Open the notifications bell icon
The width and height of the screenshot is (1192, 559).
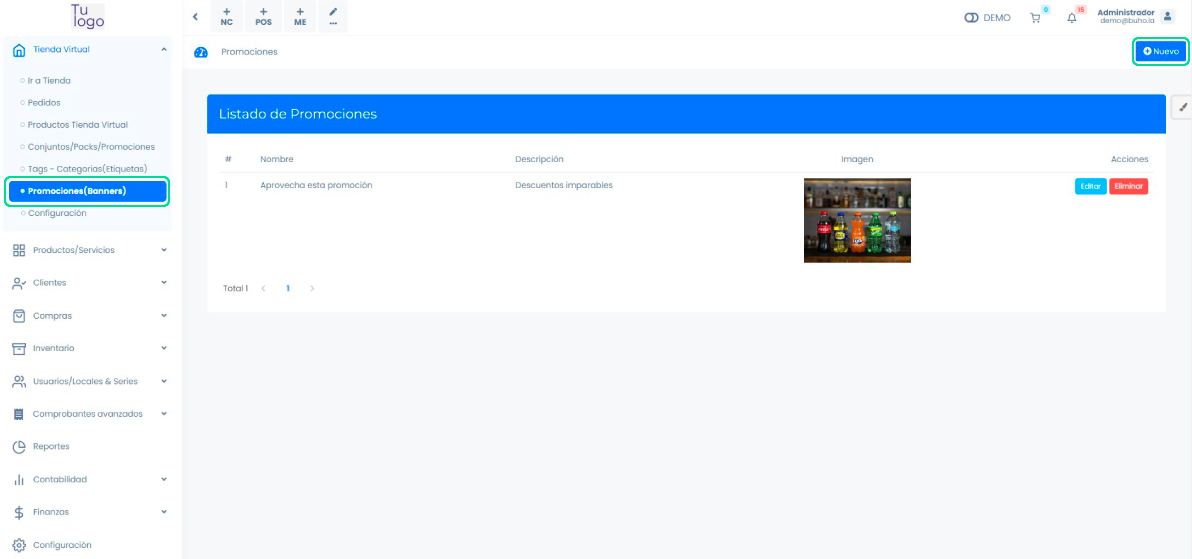pyautogui.click(x=1072, y=18)
